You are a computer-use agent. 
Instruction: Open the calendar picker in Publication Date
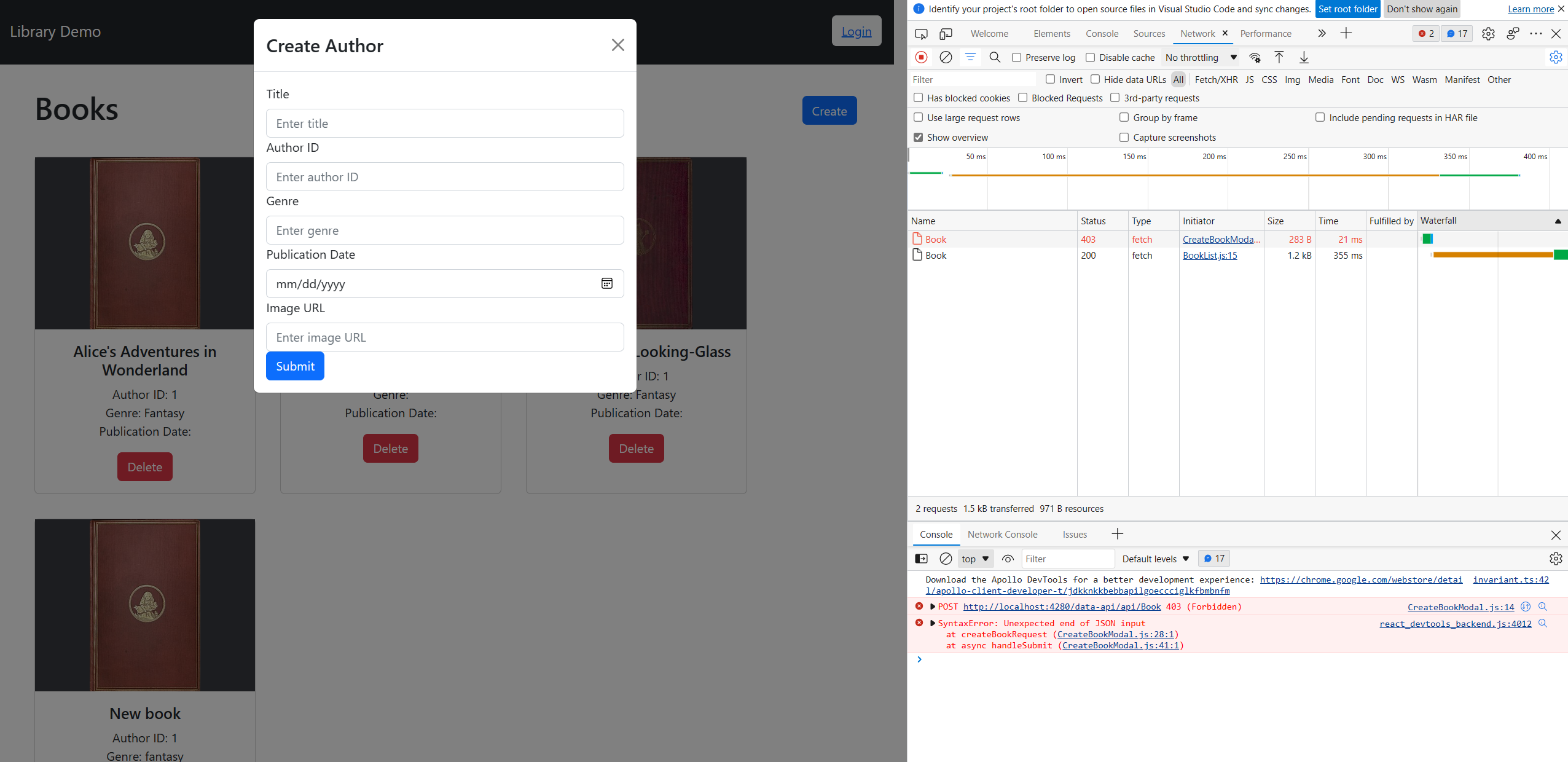tap(606, 283)
